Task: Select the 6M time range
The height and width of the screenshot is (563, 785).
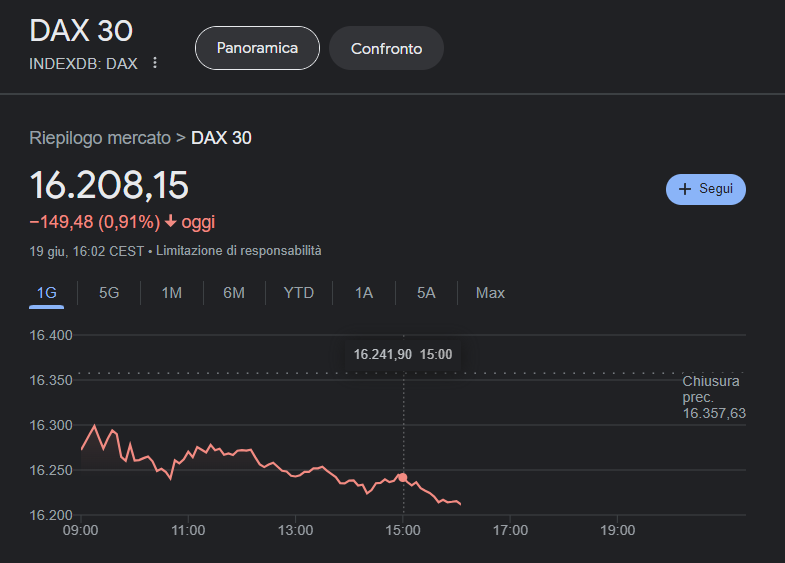Action: tap(234, 293)
